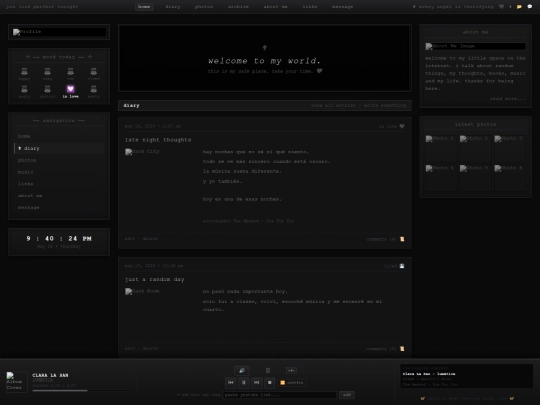The image size is (540, 405).
Task: Seek using the song progress bar
Action: (x=82, y=391)
